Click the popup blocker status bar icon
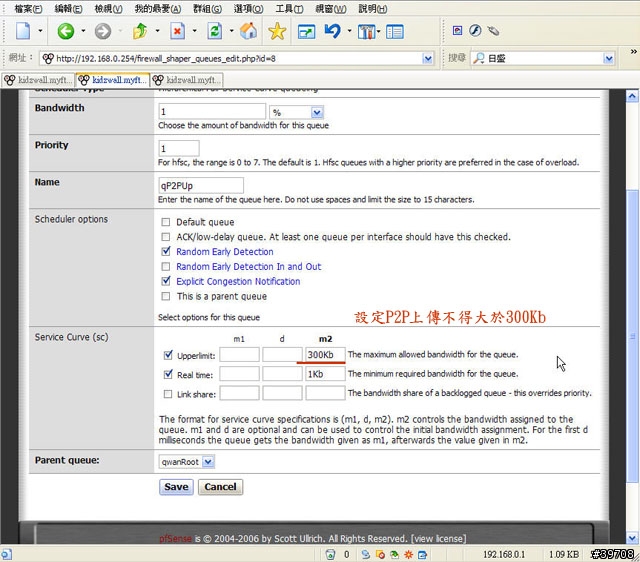 click(x=380, y=554)
